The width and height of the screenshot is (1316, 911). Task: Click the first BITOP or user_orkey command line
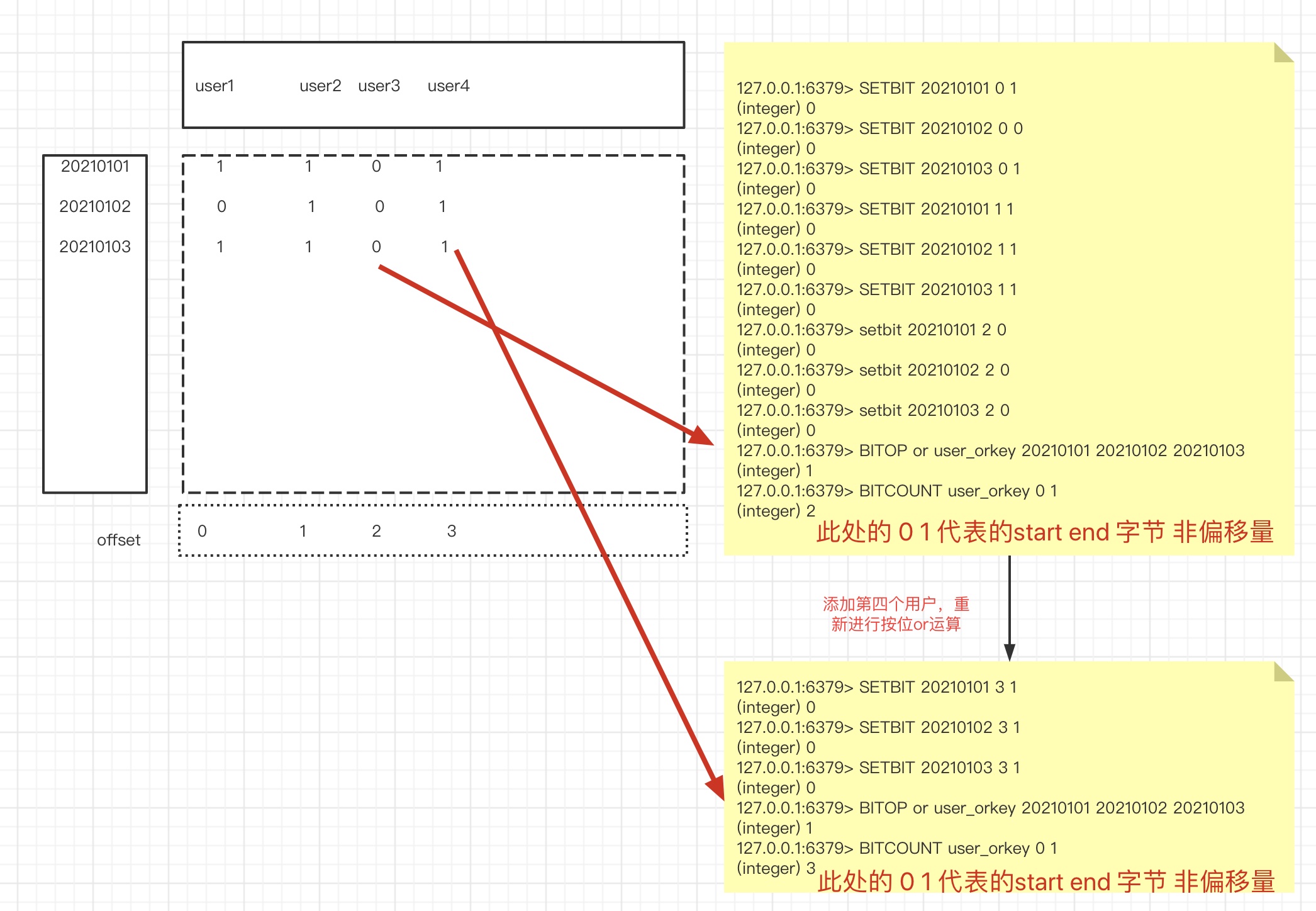(990, 450)
